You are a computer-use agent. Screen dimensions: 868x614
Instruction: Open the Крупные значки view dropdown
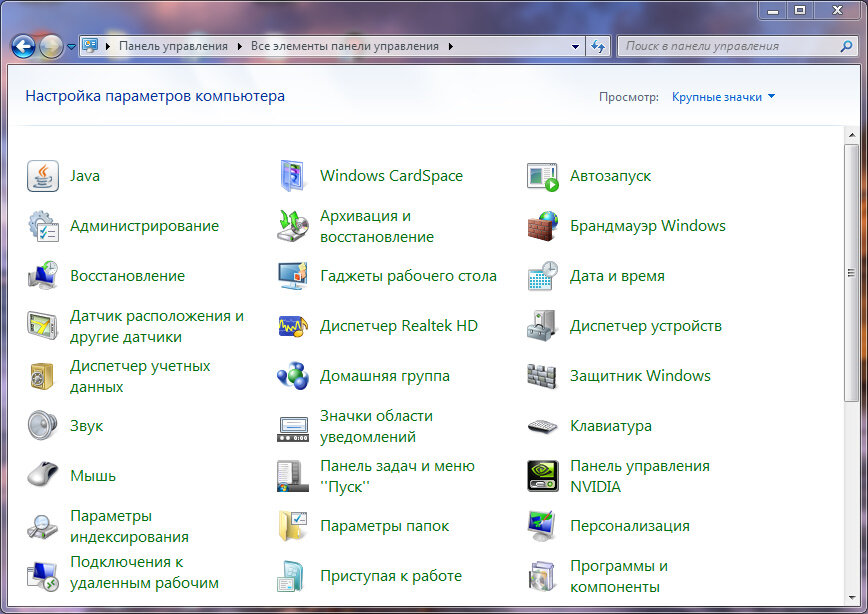coord(723,97)
